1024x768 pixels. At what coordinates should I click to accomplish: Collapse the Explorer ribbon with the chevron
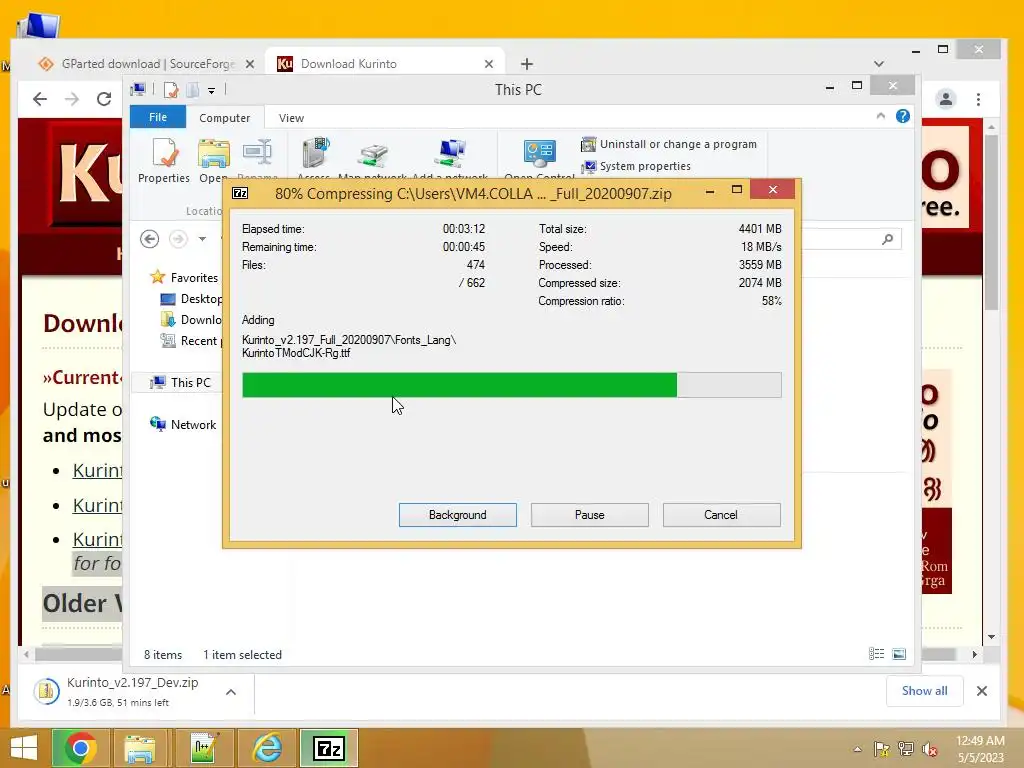coord(880,116)
